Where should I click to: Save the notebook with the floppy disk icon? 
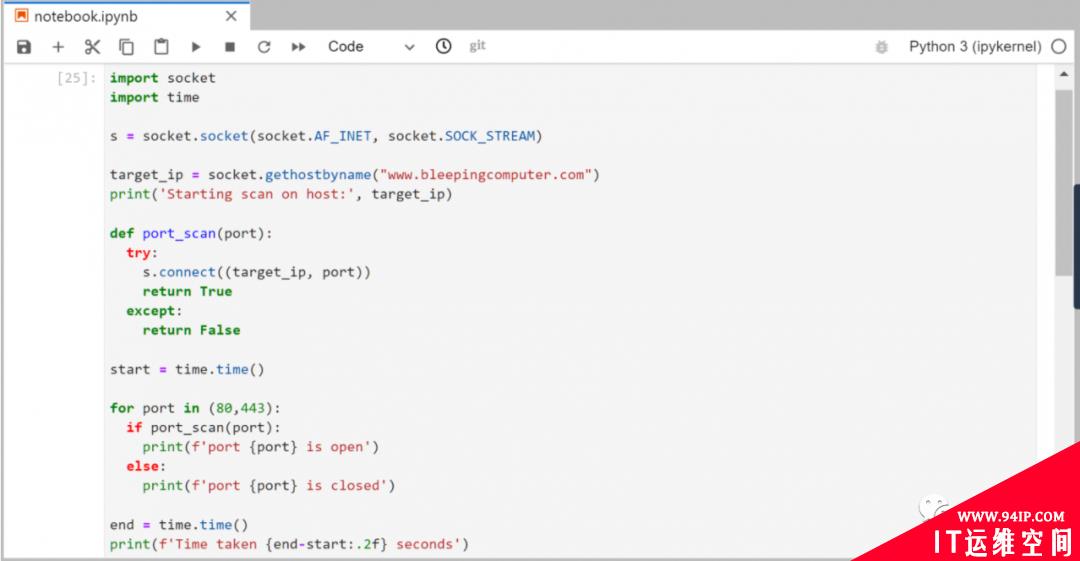point(24,47)
